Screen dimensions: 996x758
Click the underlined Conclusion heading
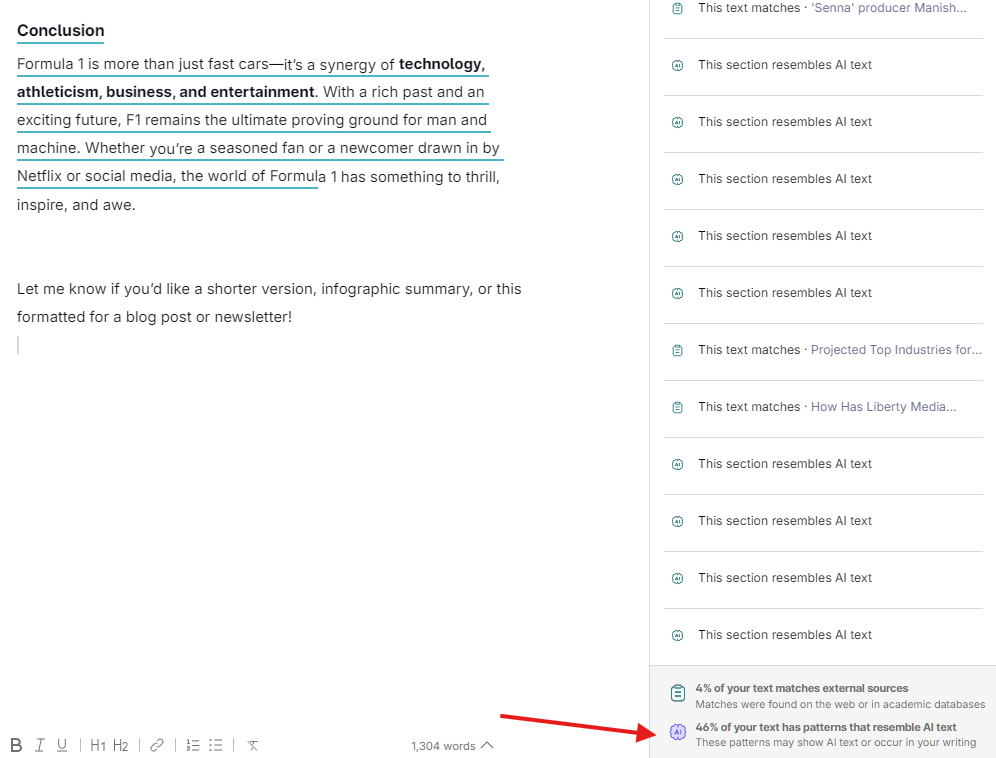coord(60,30)
